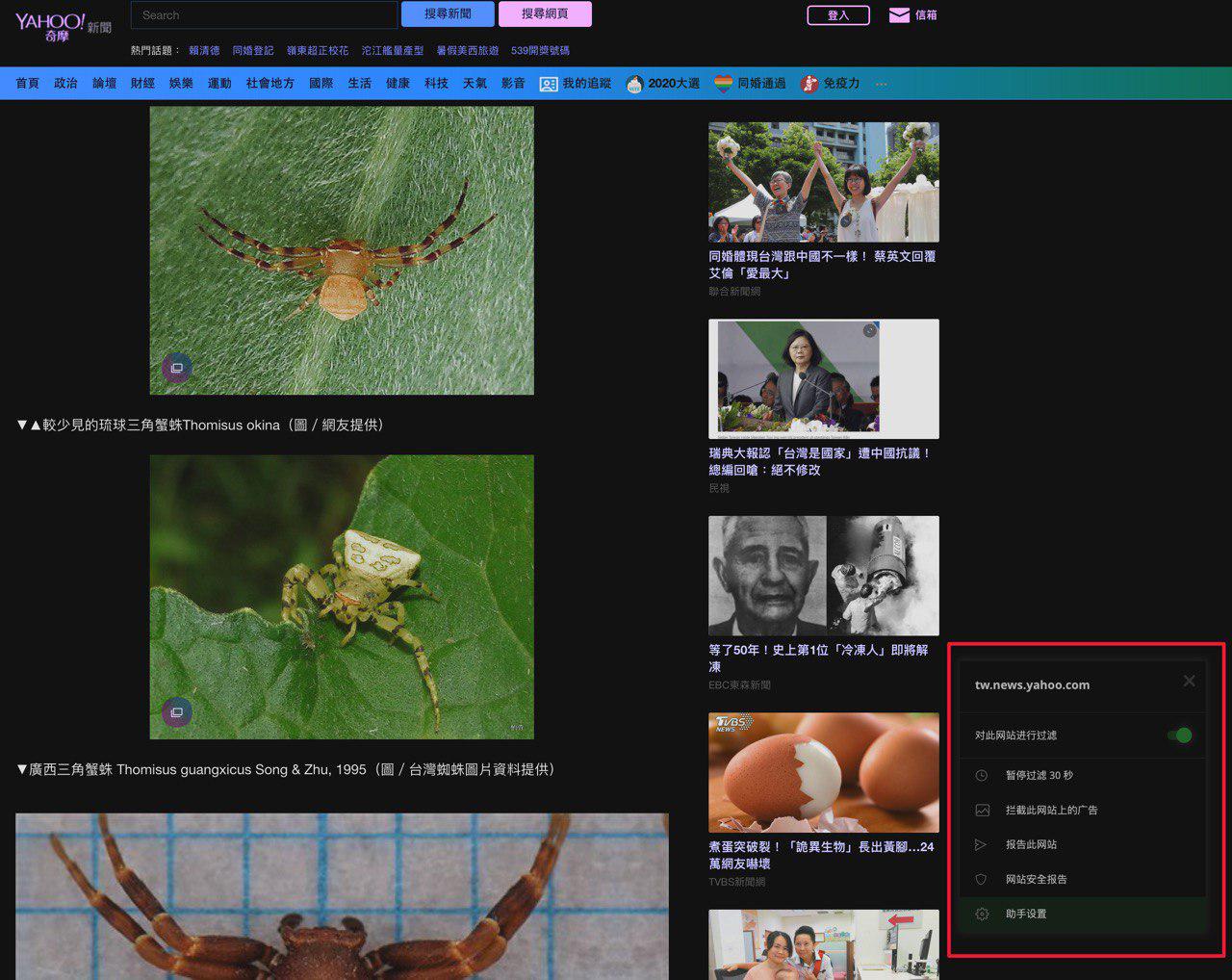Screen dimensions: 1232x980
Task: Switch to 論壇 section
Action: [104, 84]
